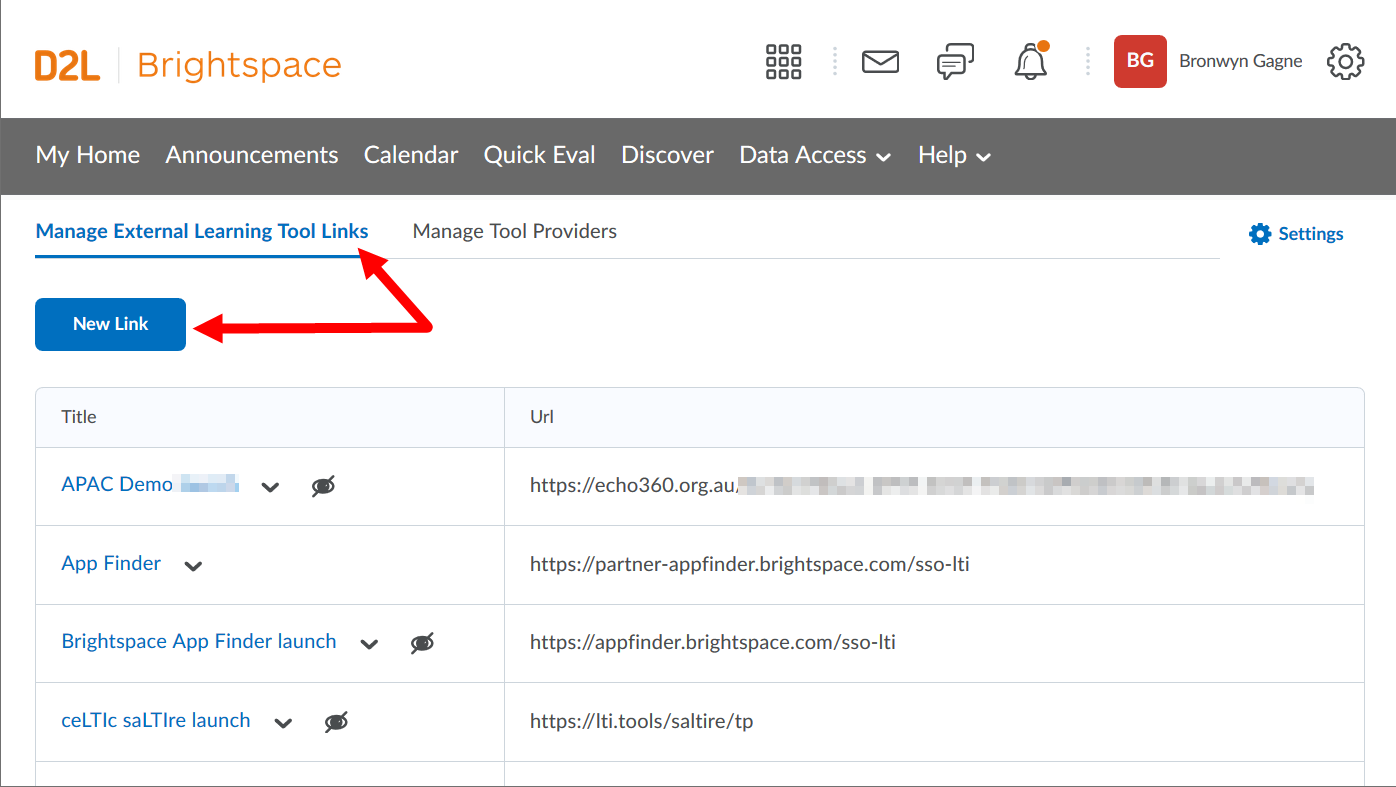The image size is (1396, 787).
Task: Open the admin tools gear icon
Action: (x=1346, y=62)
